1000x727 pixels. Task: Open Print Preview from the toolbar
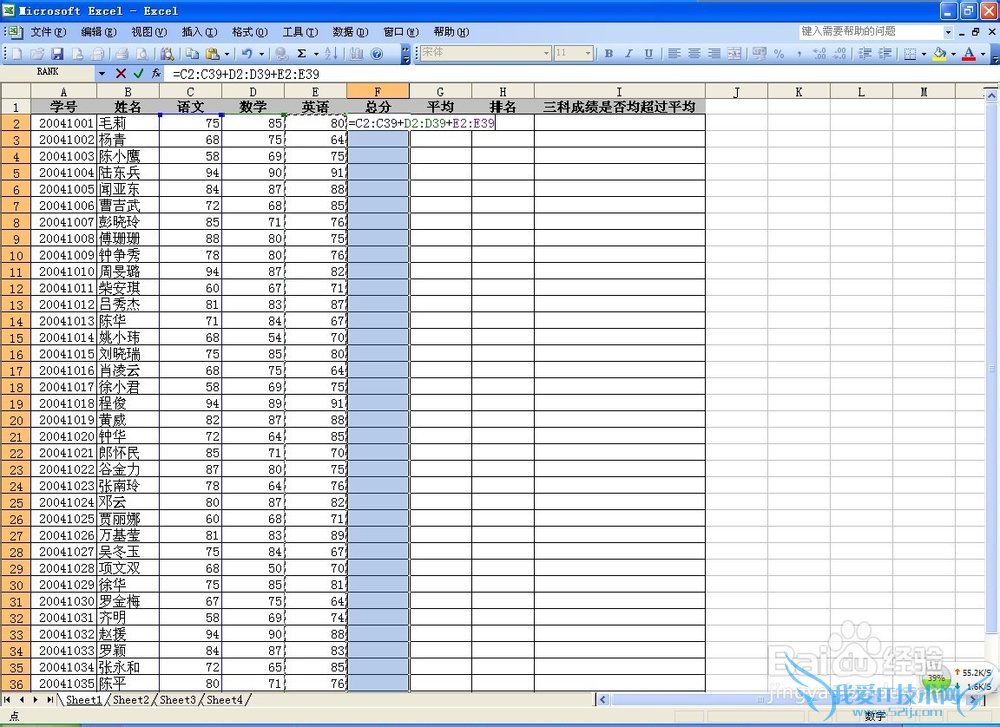[142, 54]
